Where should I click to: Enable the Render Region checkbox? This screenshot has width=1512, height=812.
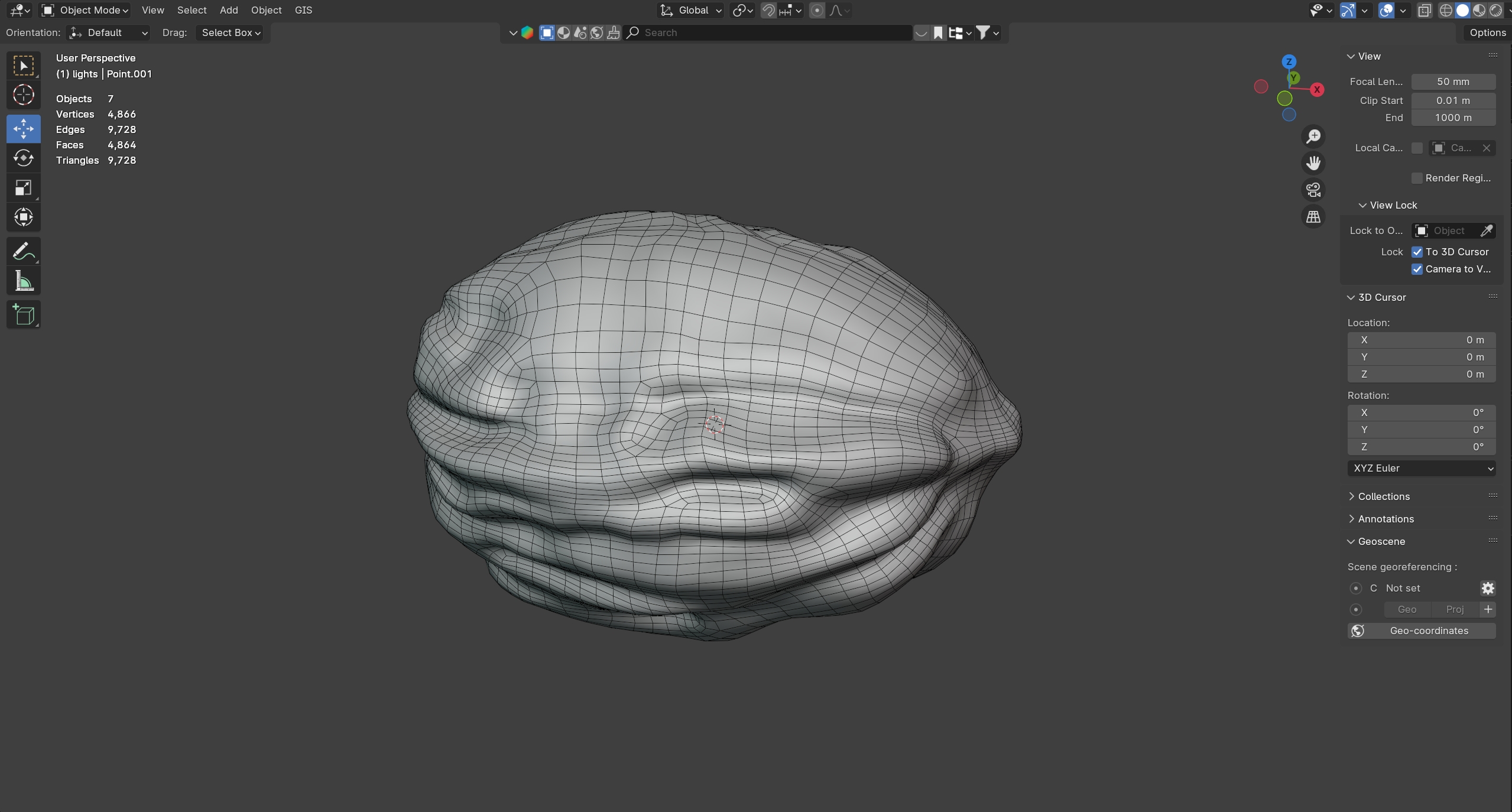[x=1417, y=178]
